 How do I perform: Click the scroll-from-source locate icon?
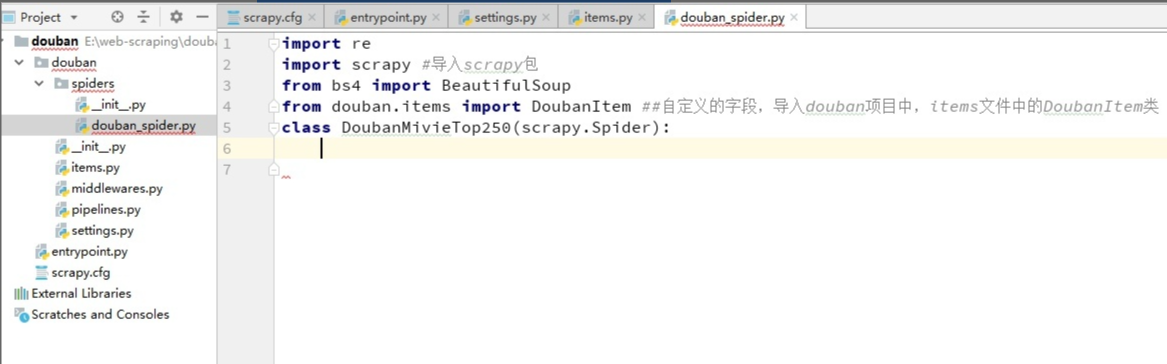[x=117, y=16]
